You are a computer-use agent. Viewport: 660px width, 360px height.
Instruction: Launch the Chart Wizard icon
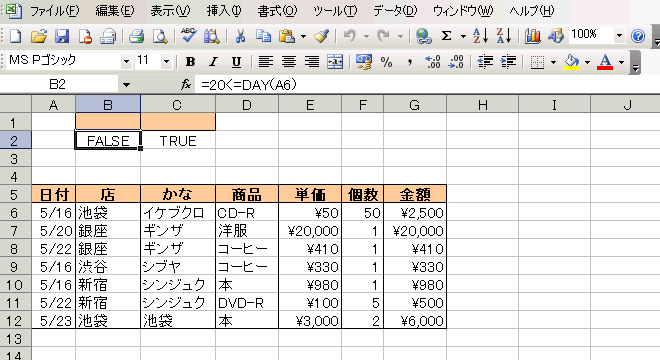tap(532, 36)
